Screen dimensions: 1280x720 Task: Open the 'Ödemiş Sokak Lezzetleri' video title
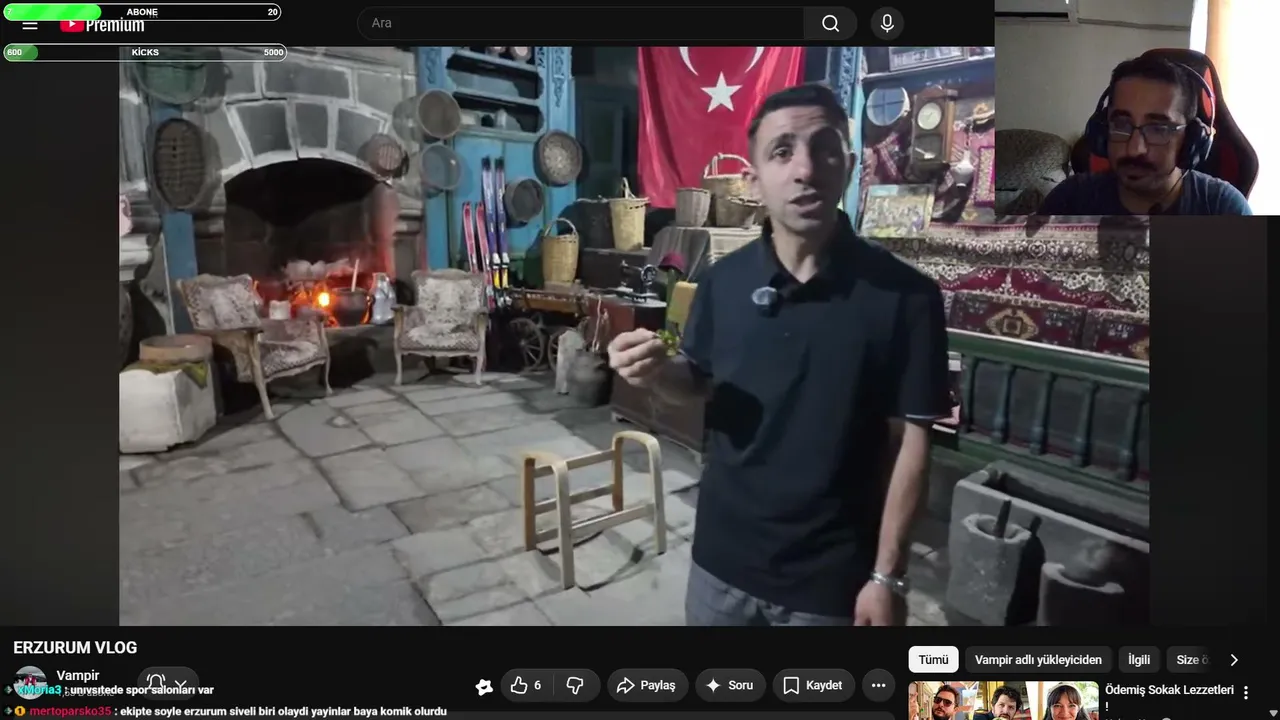[x=1169, y=697]
